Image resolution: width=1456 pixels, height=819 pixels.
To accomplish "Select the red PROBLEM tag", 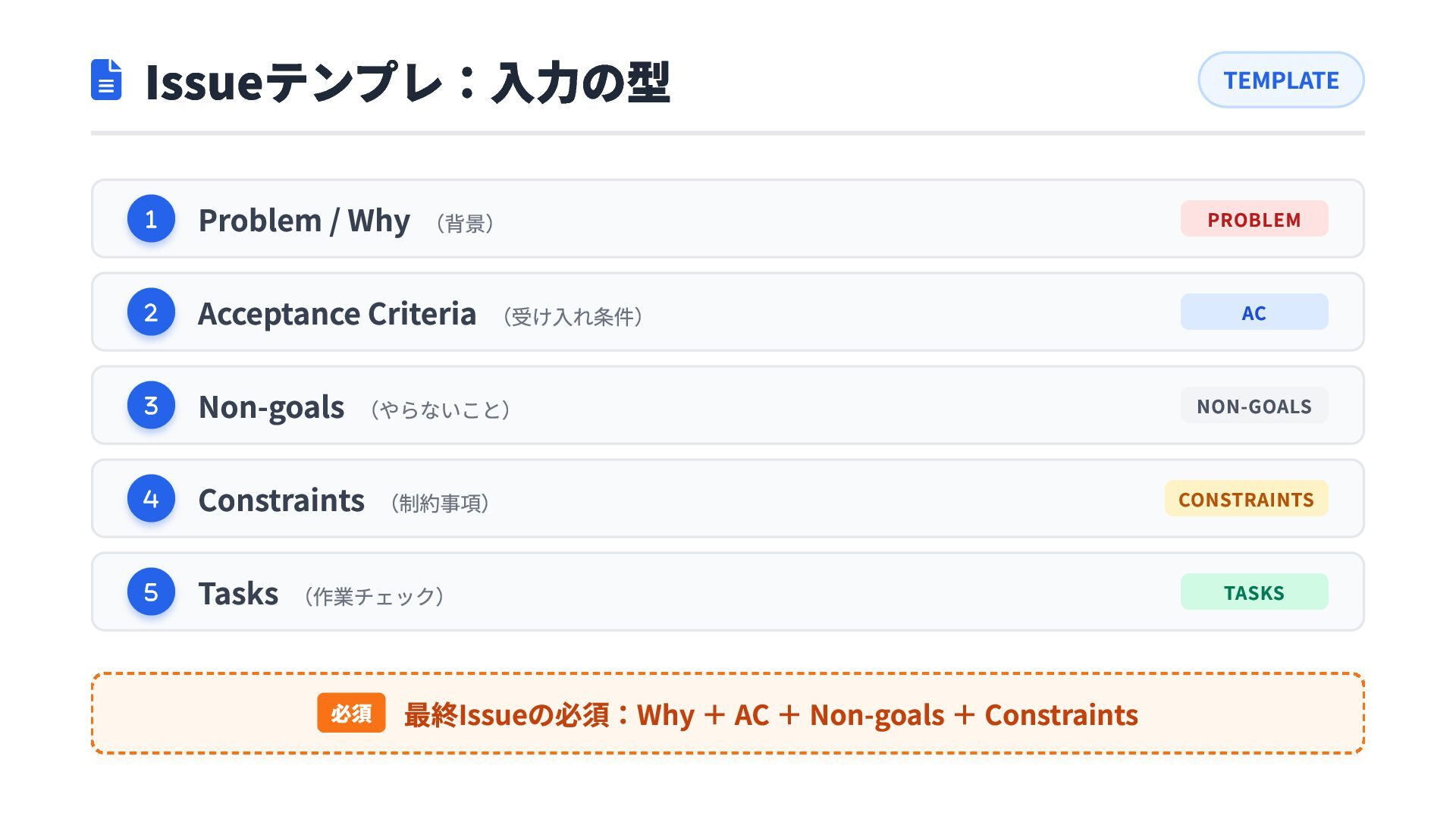I will click(1254, 219).
